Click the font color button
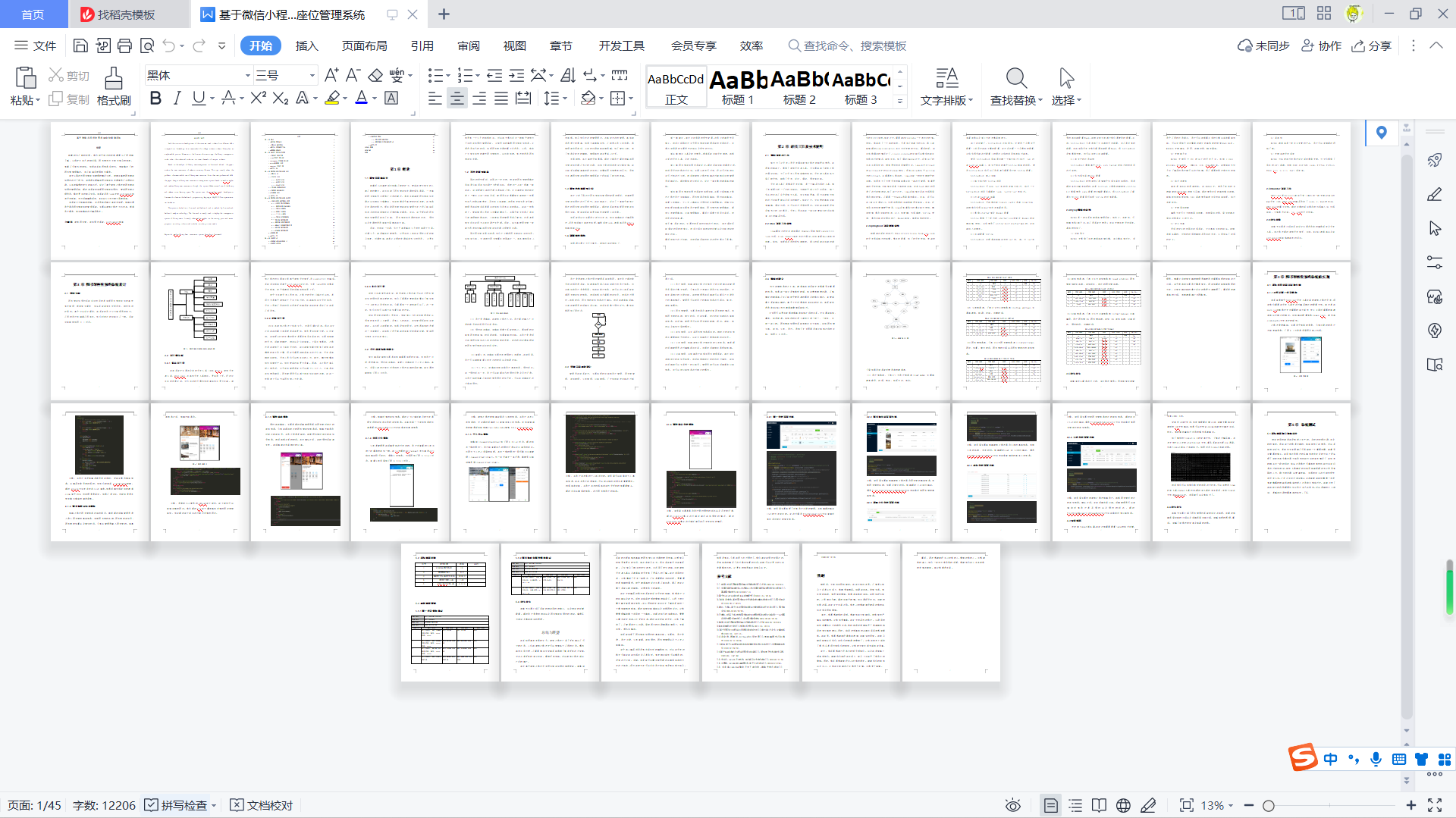Viewport: 1456px width, 818px height. pos(362,98)
